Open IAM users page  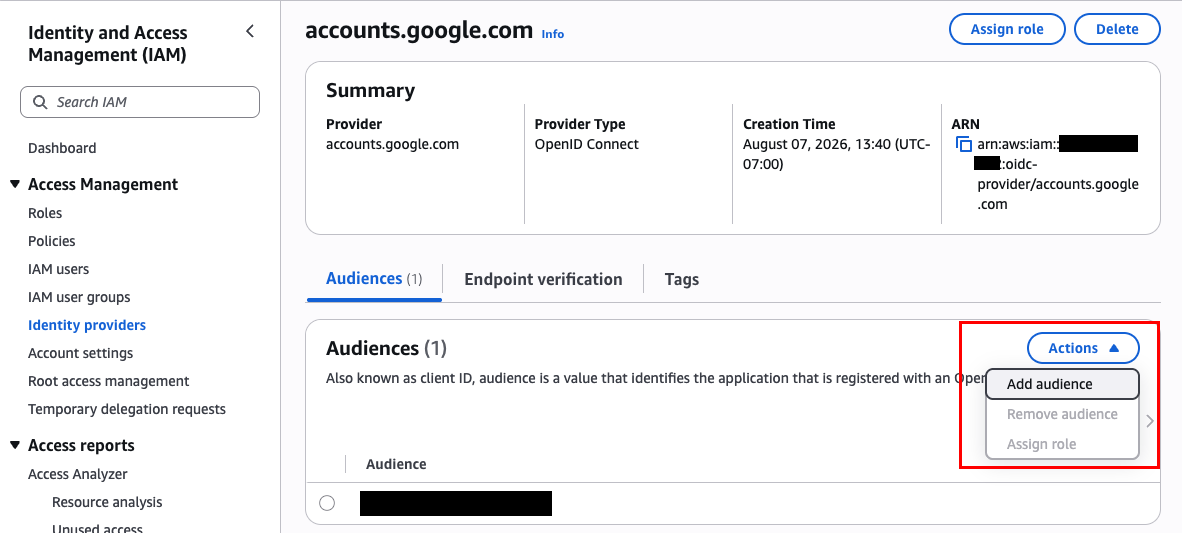click(58, 269)
